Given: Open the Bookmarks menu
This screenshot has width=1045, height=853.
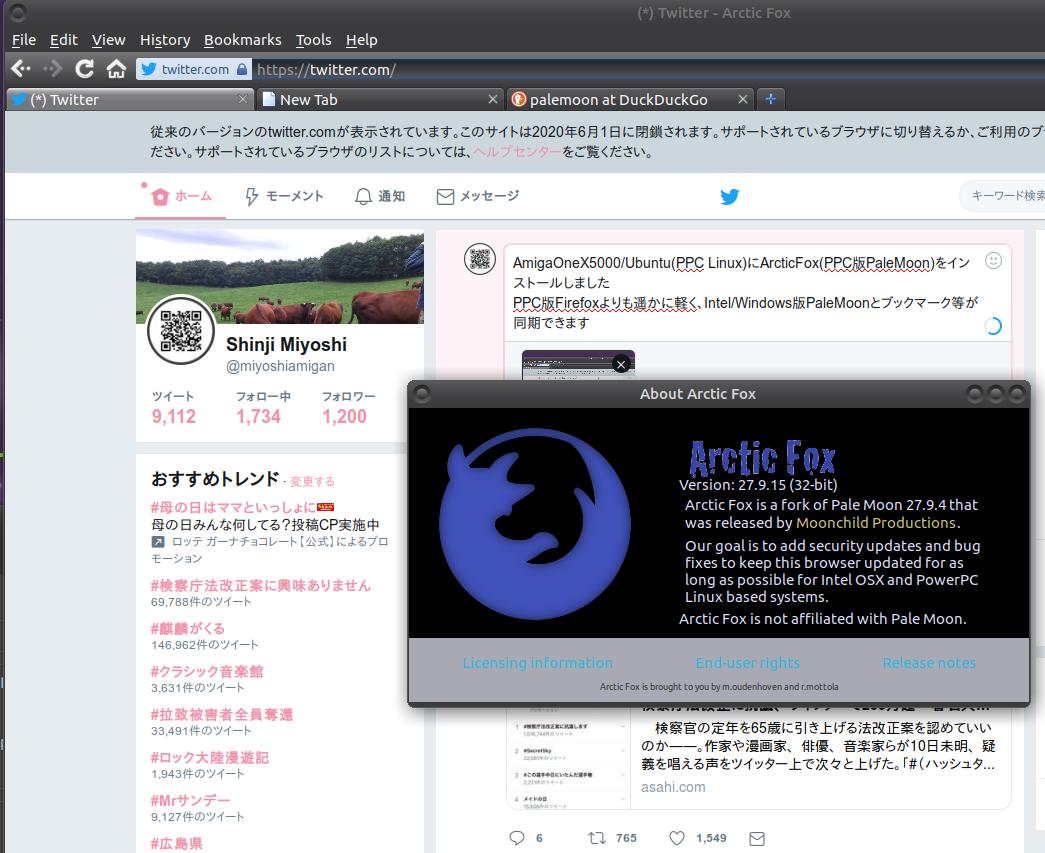Looking at the screenshot, I should coord(243,40).
